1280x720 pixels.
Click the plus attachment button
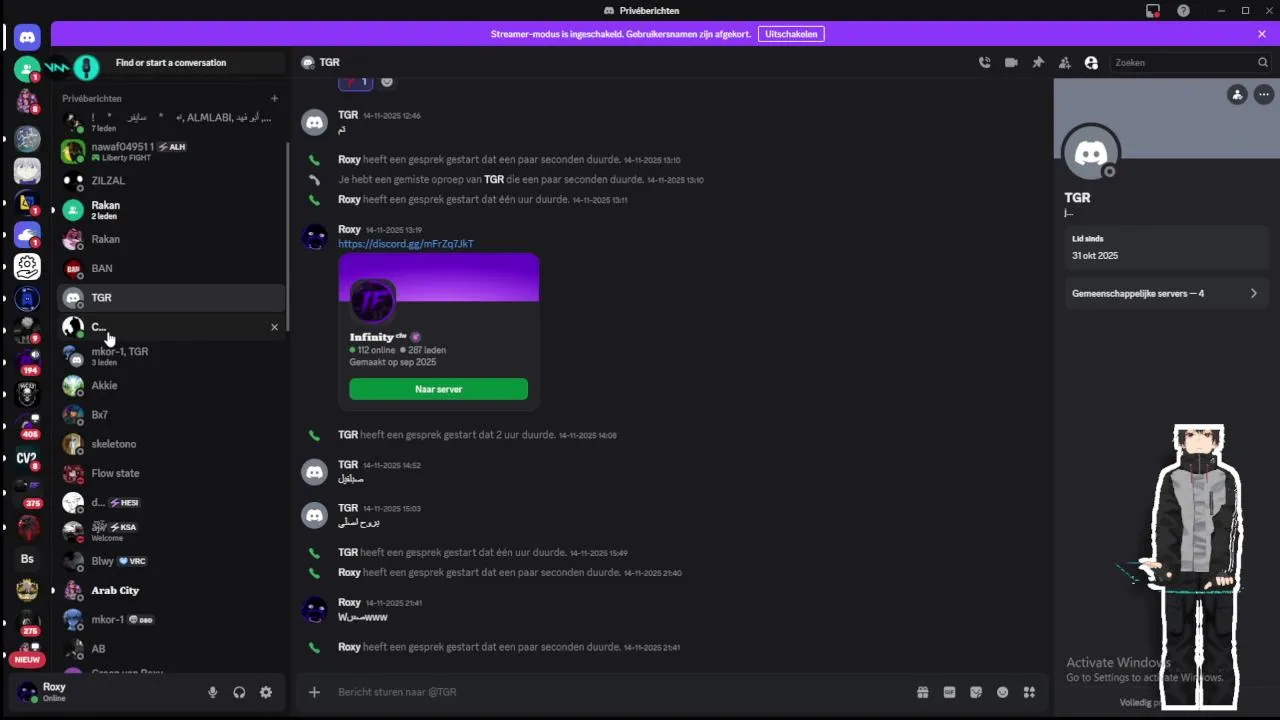point(314,692)
